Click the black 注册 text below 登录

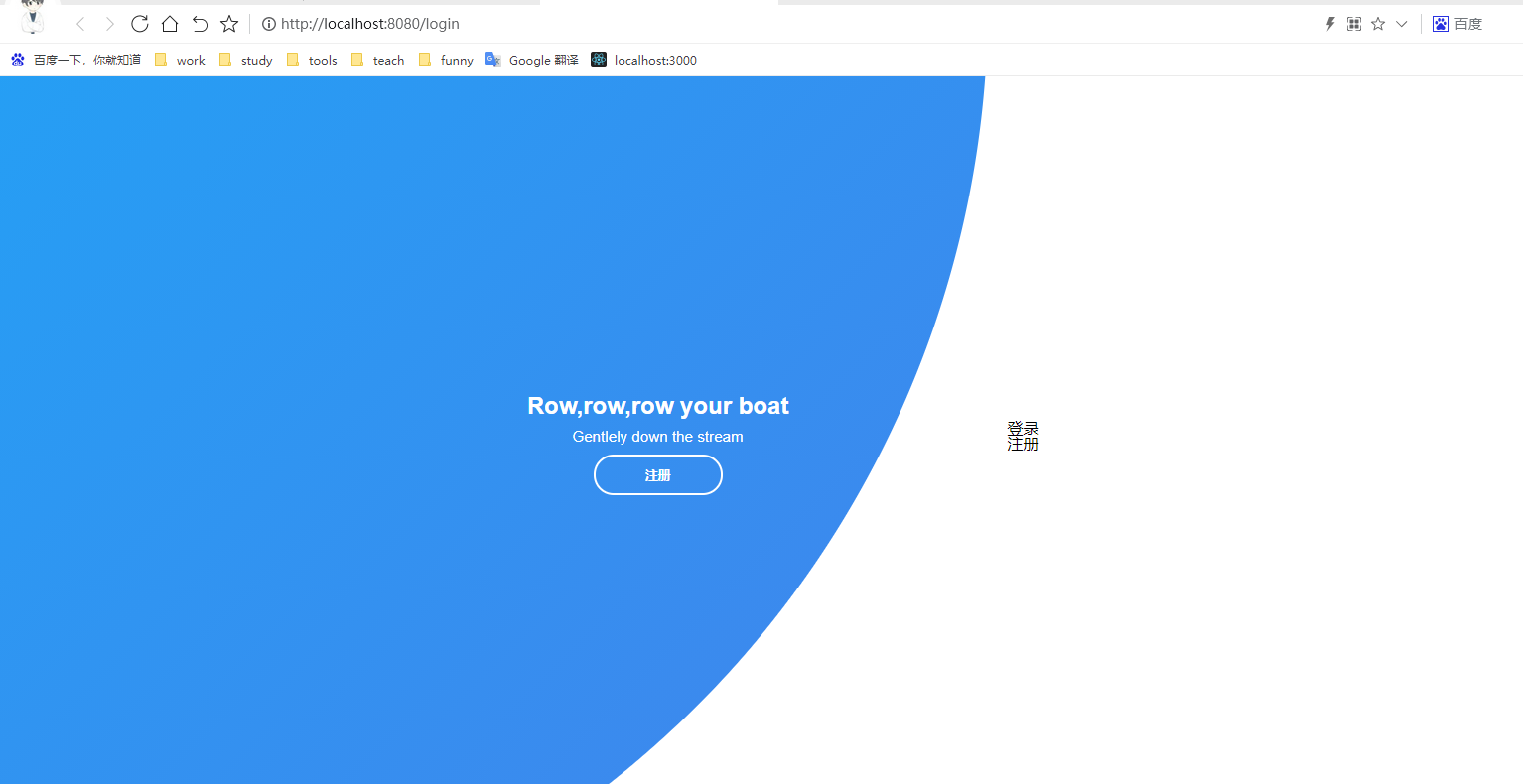(x=1023, y=444)
